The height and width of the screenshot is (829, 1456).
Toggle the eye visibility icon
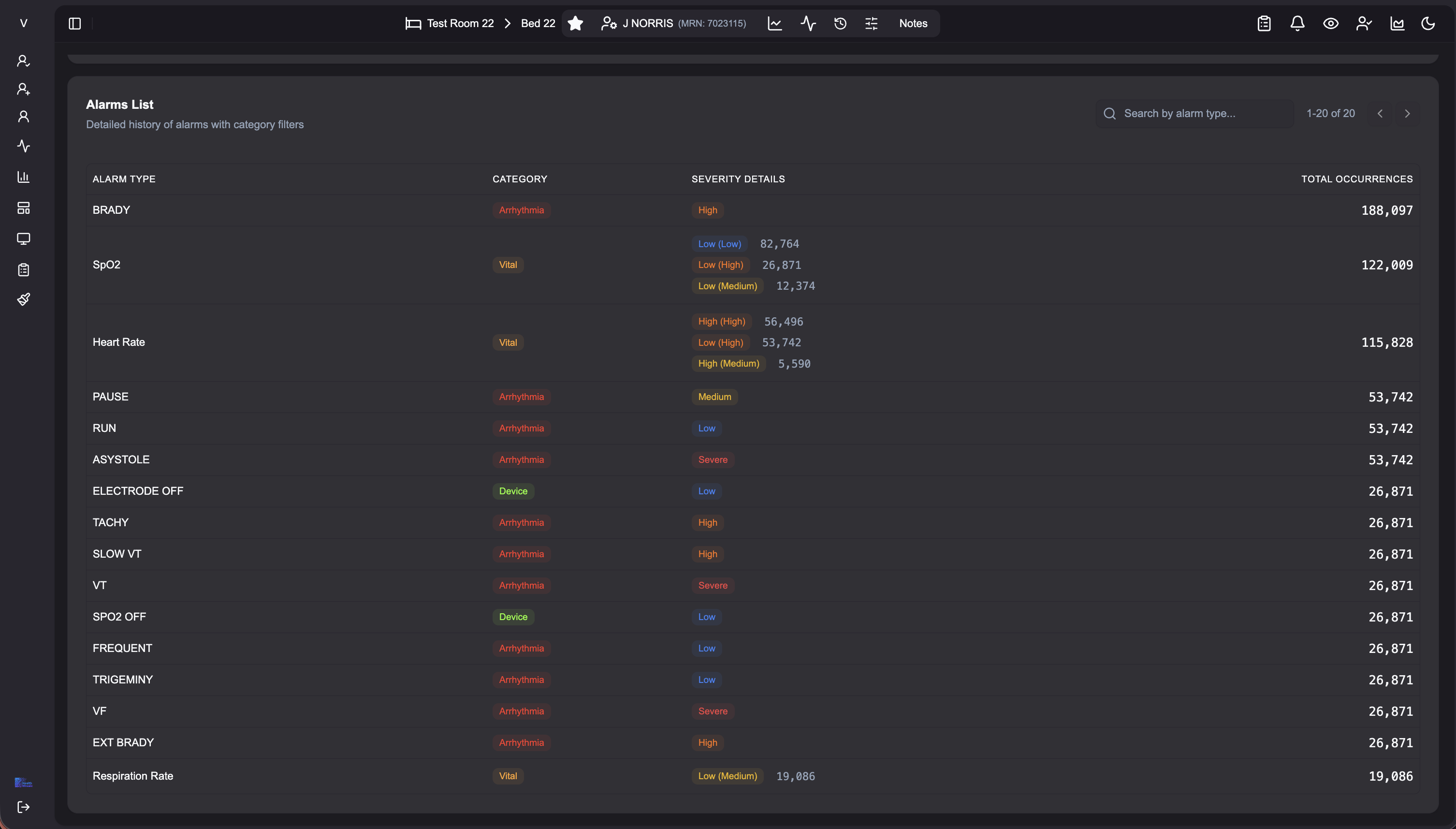pos(1330,23)
